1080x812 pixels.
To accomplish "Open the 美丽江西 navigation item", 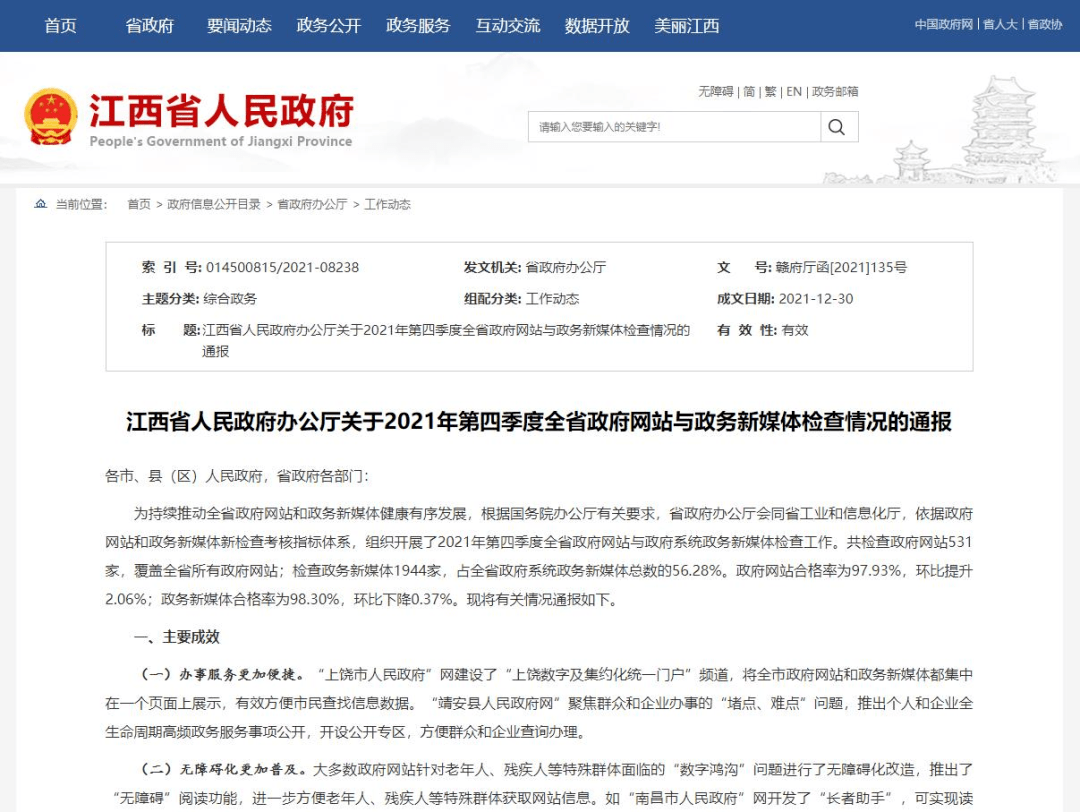I will (687, 25).
